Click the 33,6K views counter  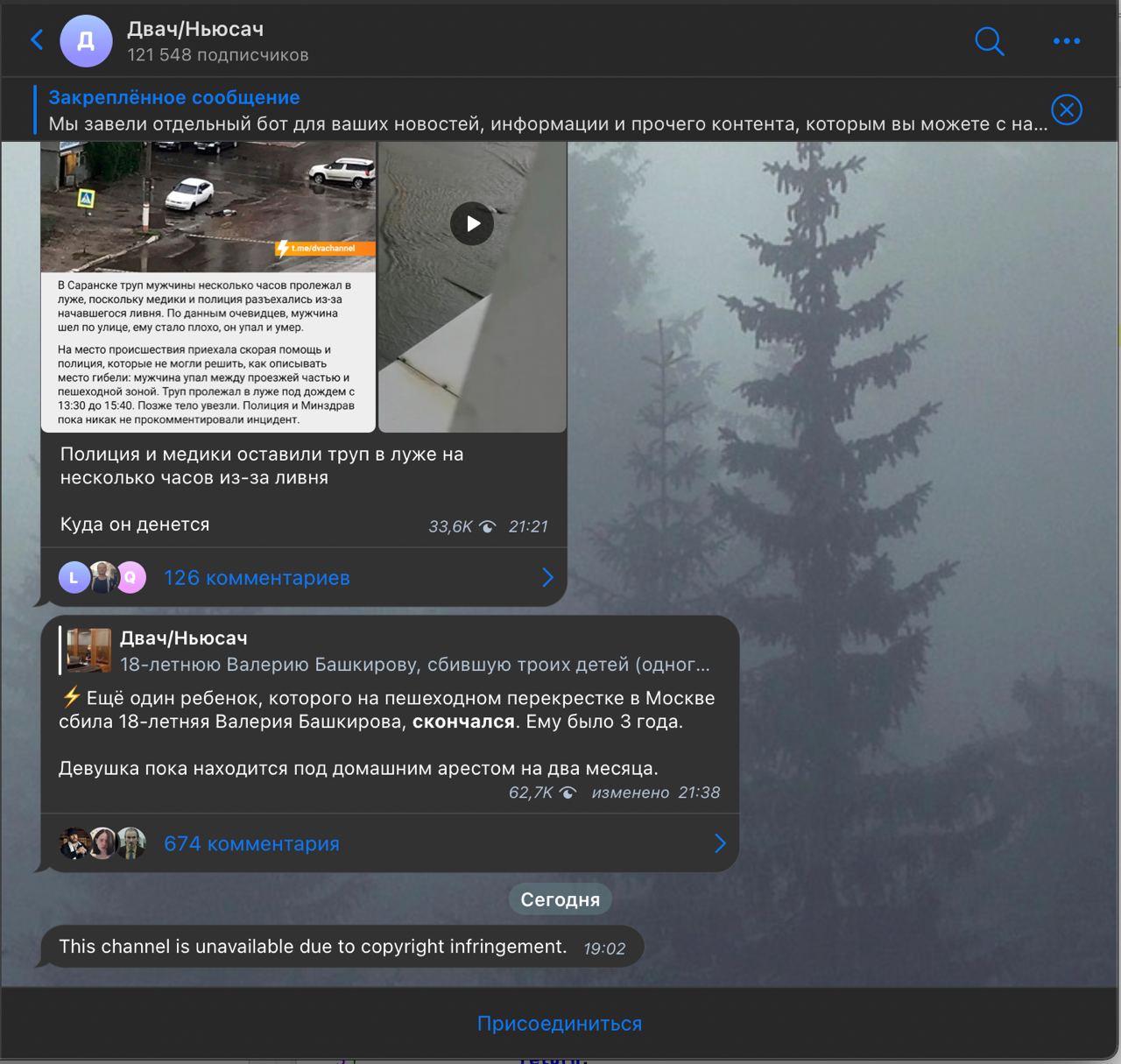click(x=462, y=526)
